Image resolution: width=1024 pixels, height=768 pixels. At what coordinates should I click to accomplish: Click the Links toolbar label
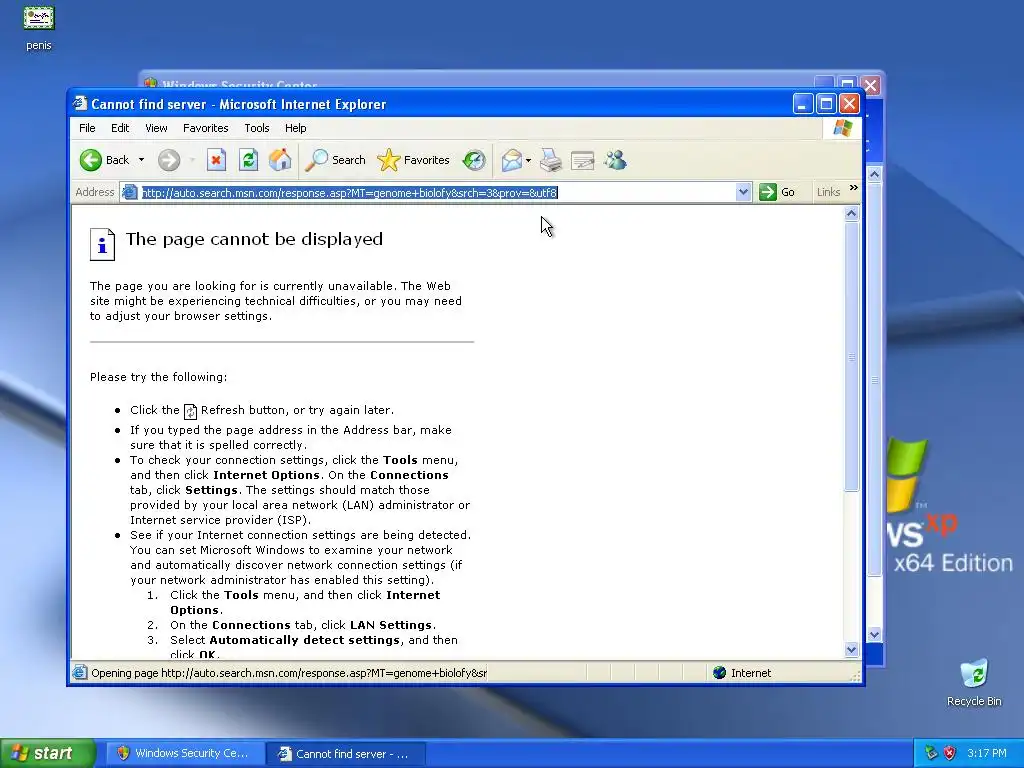pos(828,192)
